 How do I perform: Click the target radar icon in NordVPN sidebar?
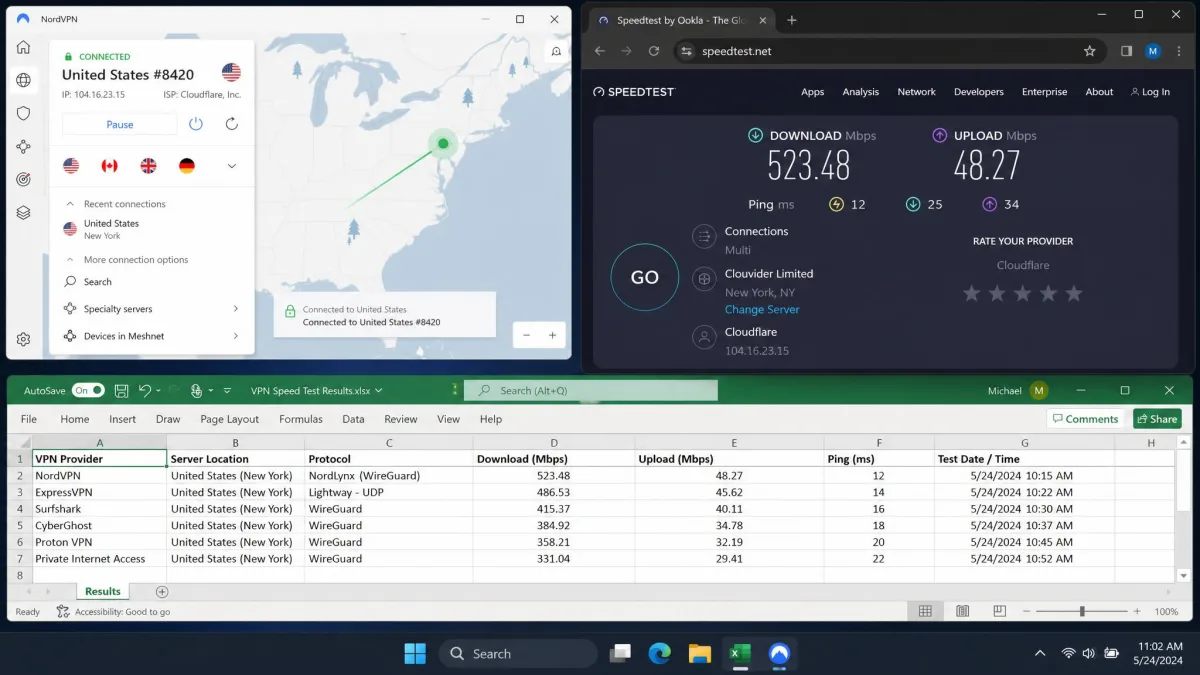click(x=24, y=179)
